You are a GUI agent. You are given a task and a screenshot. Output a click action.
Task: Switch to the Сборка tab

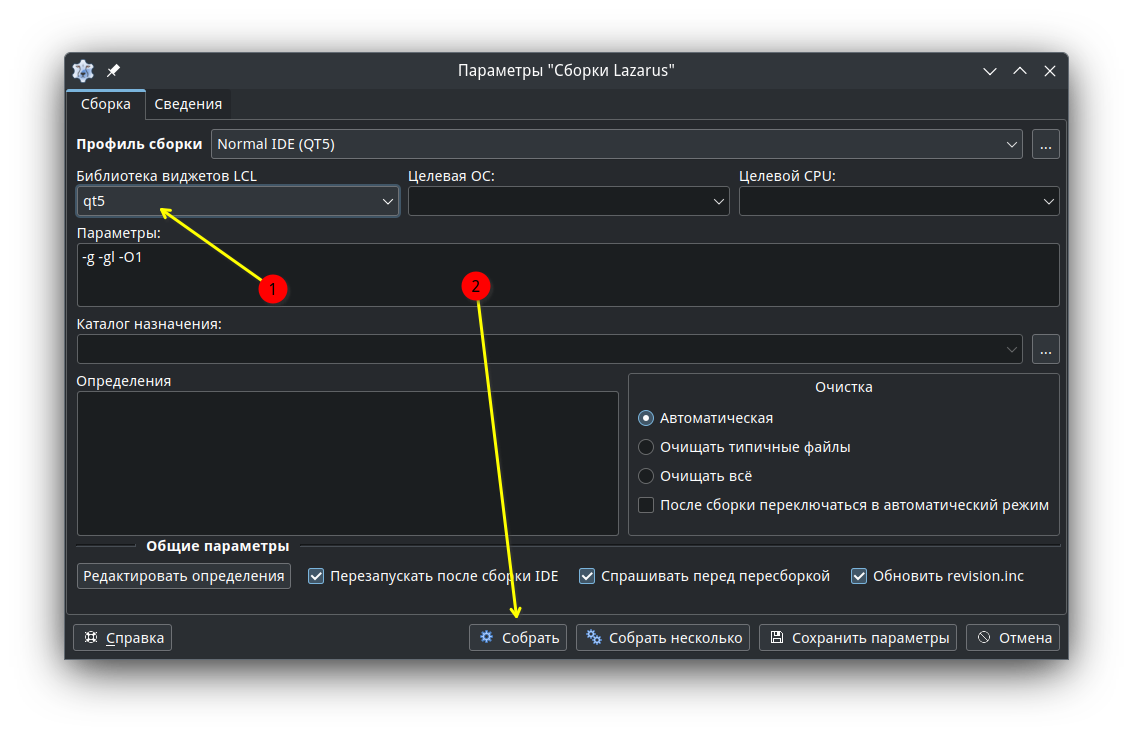(105, 104)
